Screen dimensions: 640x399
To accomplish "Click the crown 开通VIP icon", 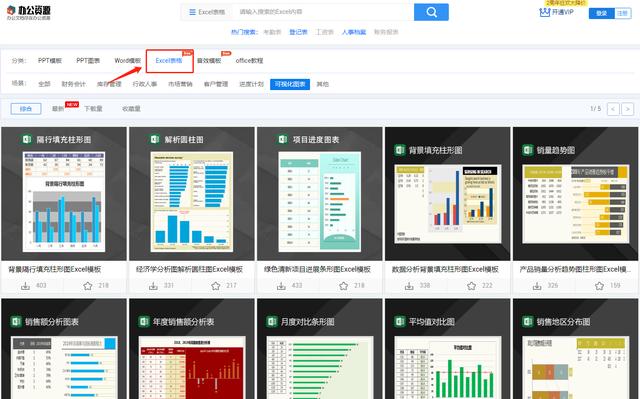I will point(544,12).
